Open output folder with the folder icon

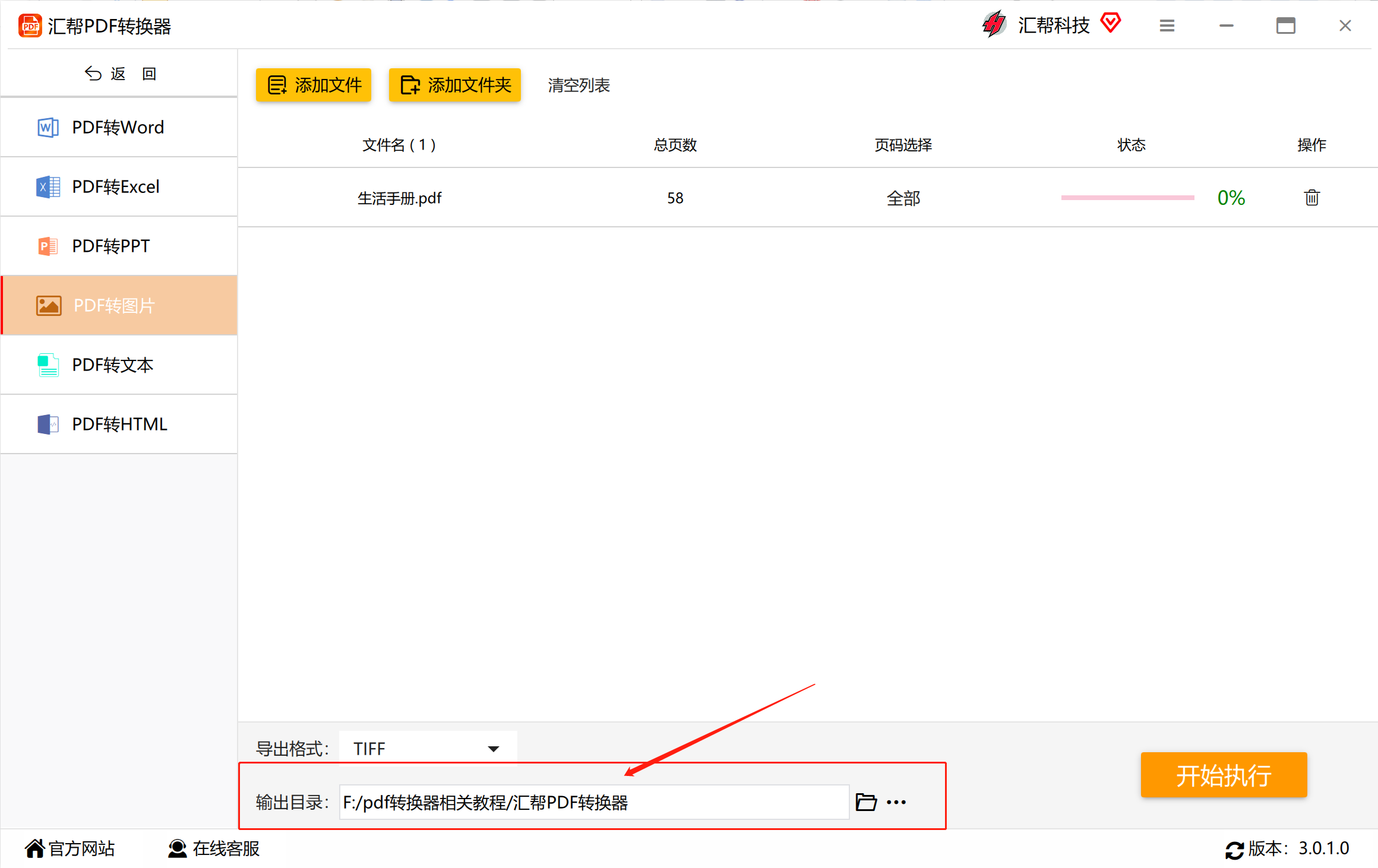[866, 802]
